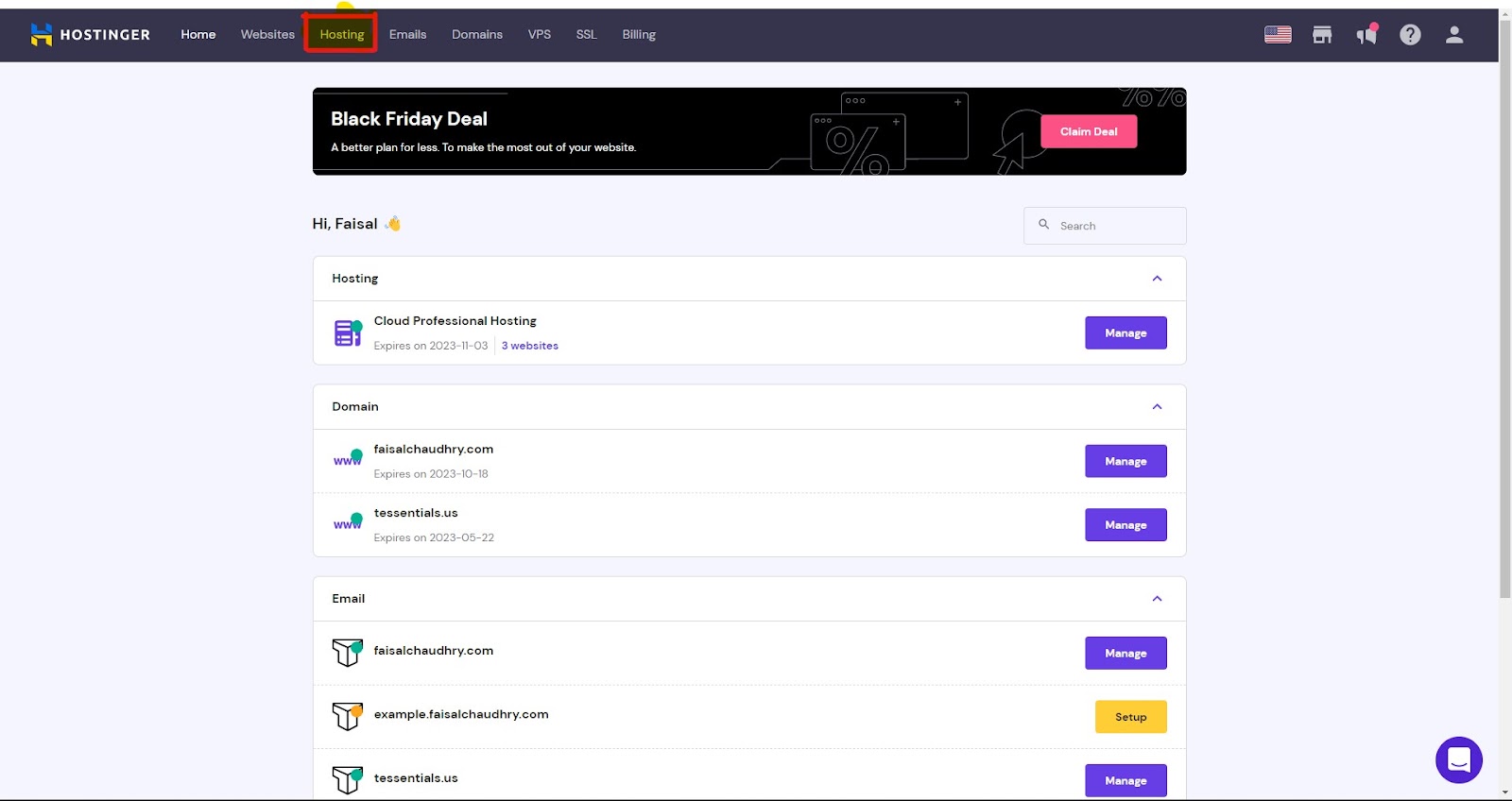Screen dimensions: 1512x801
Task: Click the Black Friday Deal banner heading
Action: pos(409,119)
